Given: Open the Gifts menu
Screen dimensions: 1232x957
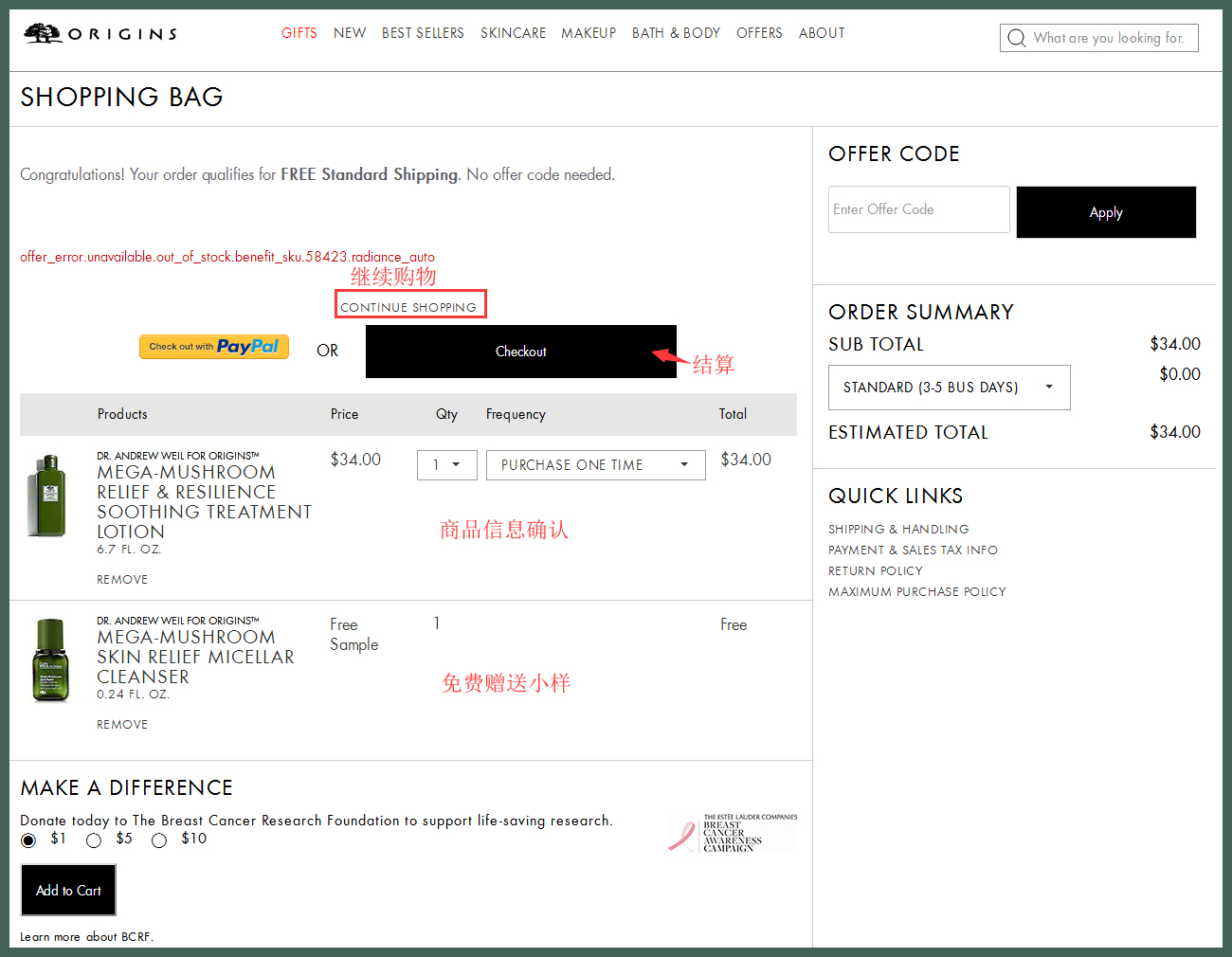Looking at the screenshot, I should click(299, 33).
